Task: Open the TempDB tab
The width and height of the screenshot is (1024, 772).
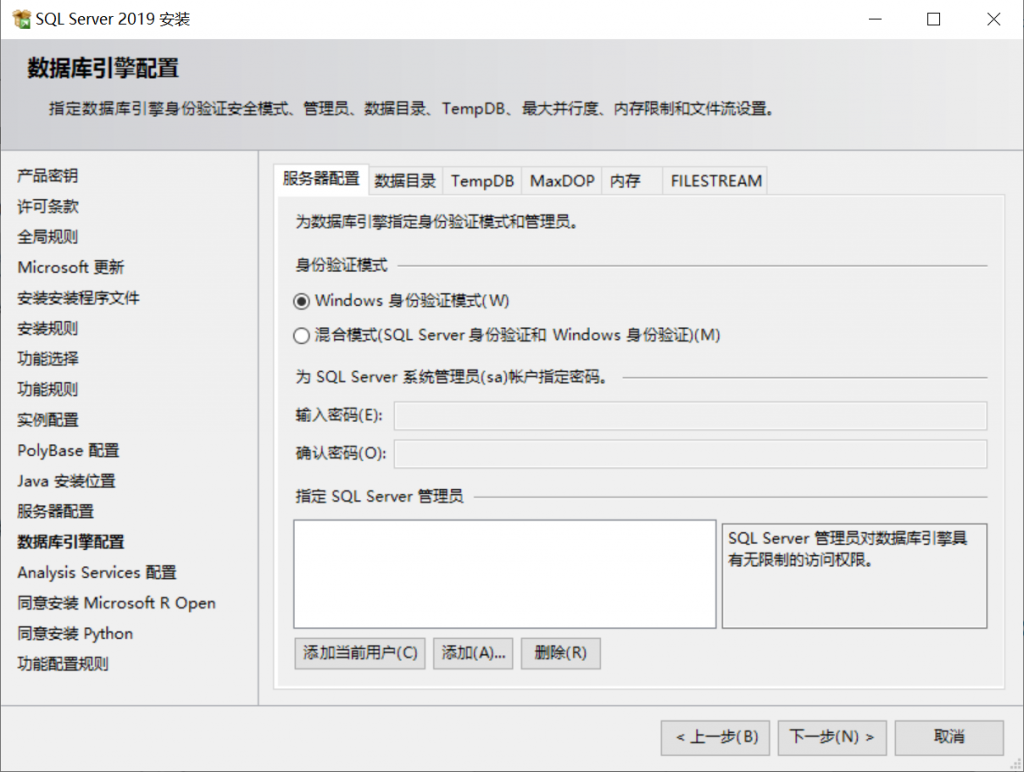Action: click(482, 181)
